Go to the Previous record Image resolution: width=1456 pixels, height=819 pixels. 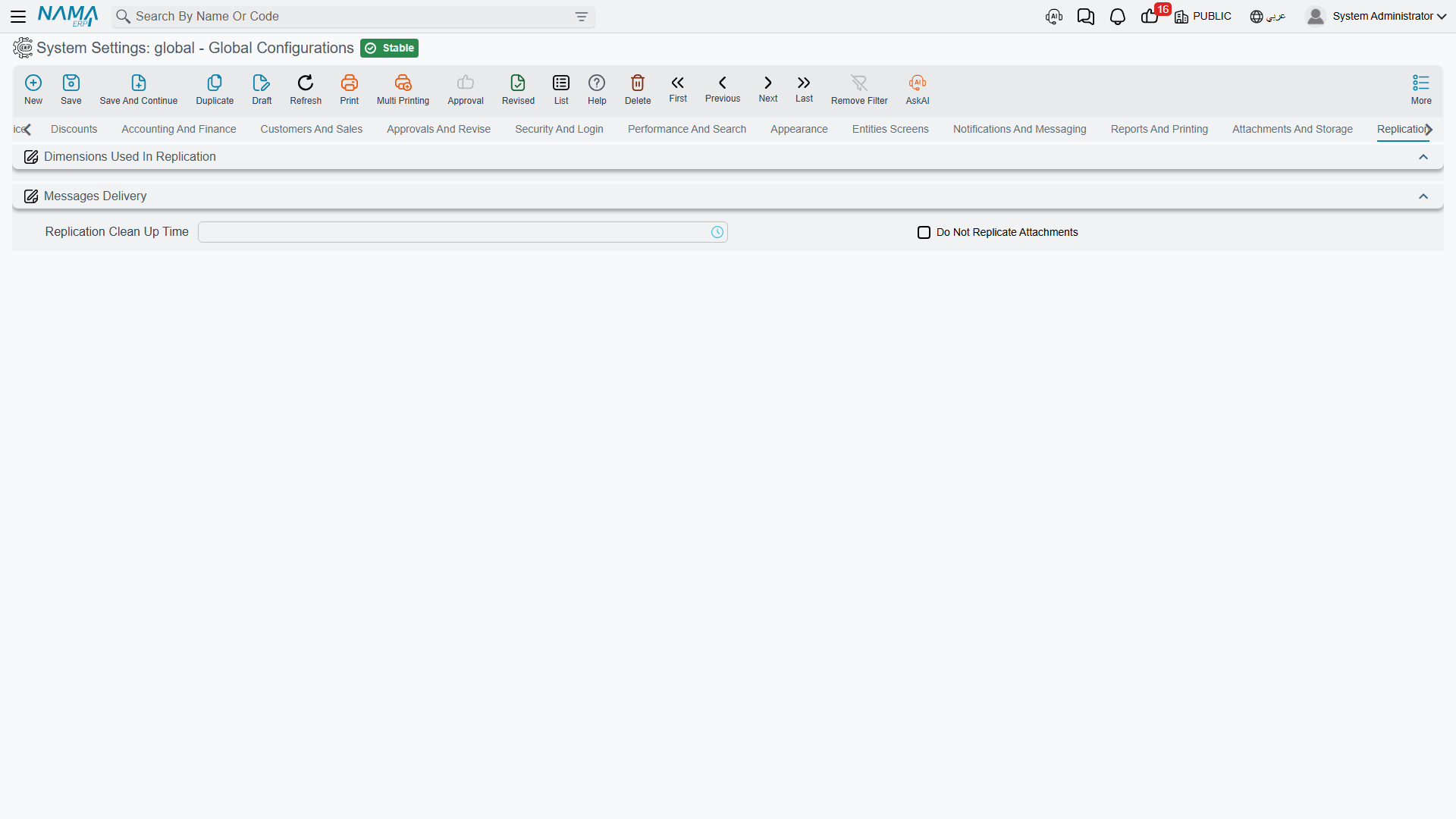(723, 89)
